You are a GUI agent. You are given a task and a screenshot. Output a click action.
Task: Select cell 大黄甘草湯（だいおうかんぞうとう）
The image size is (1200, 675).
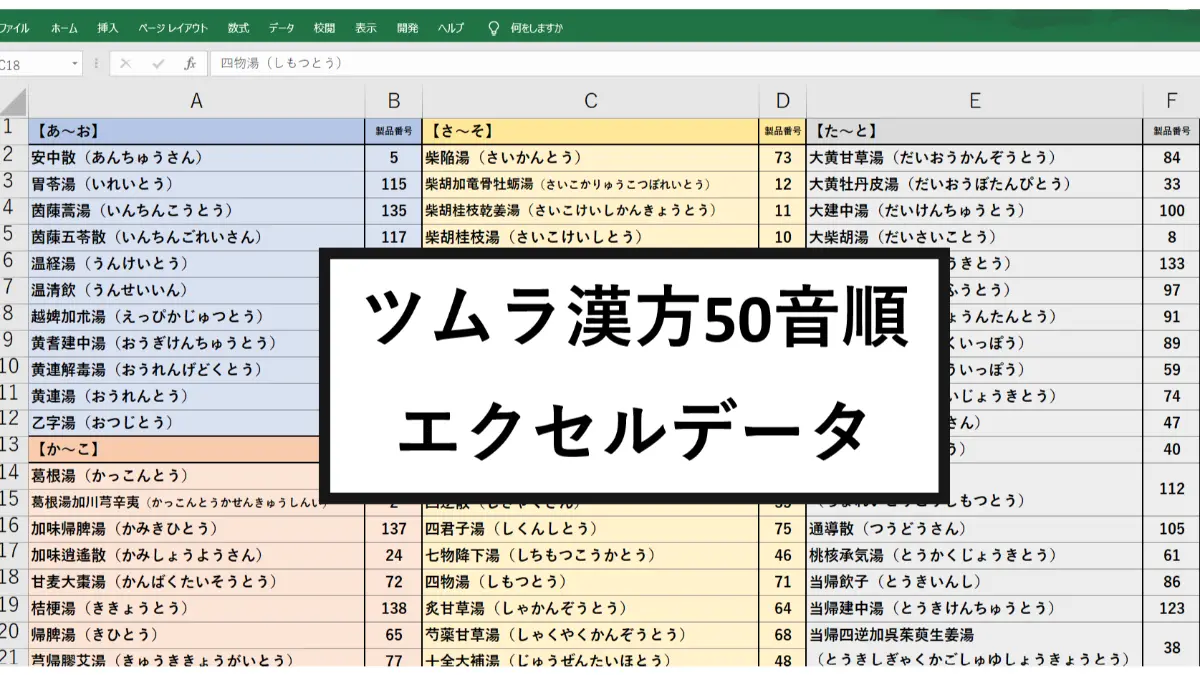tap(975, 157)
